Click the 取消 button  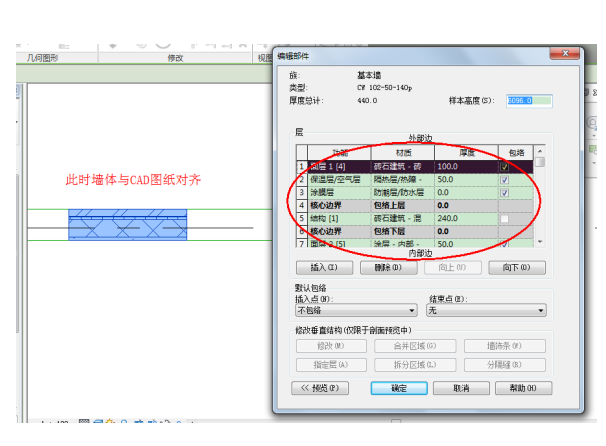(461, 388)
